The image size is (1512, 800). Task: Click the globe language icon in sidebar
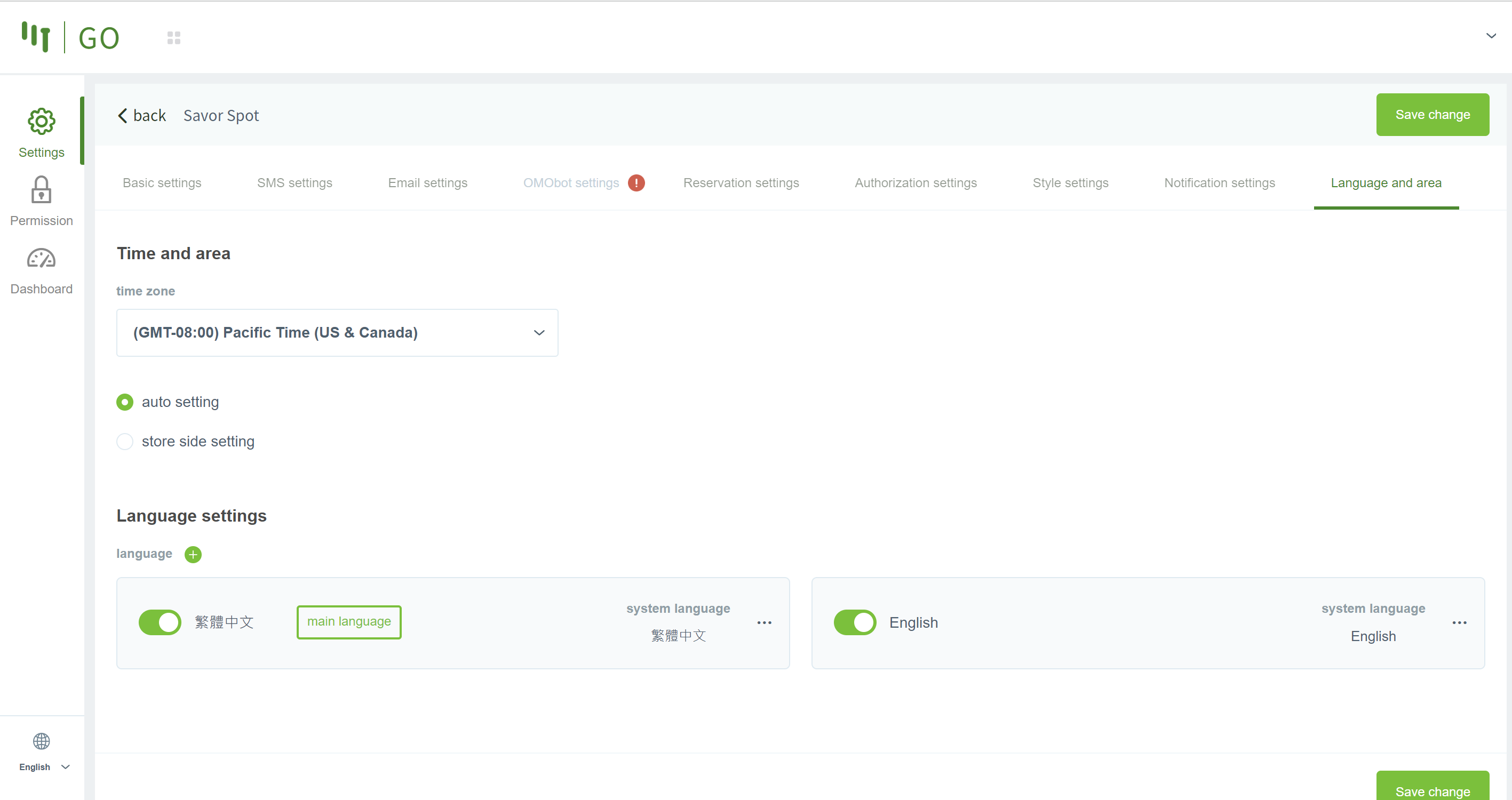pos(41,741)
